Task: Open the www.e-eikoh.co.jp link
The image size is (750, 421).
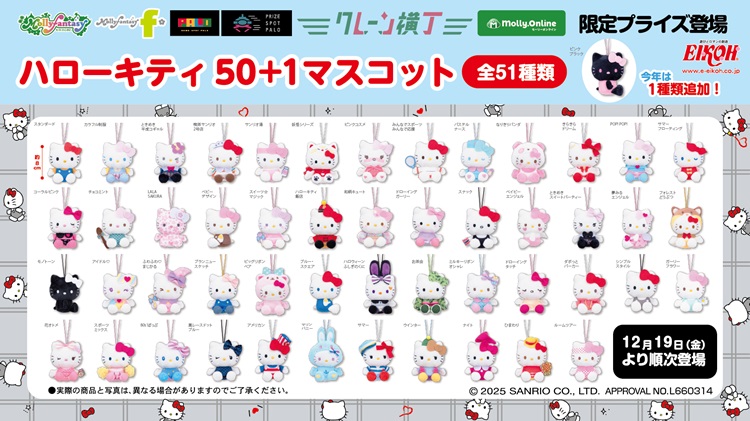Action: coord(710,71)
